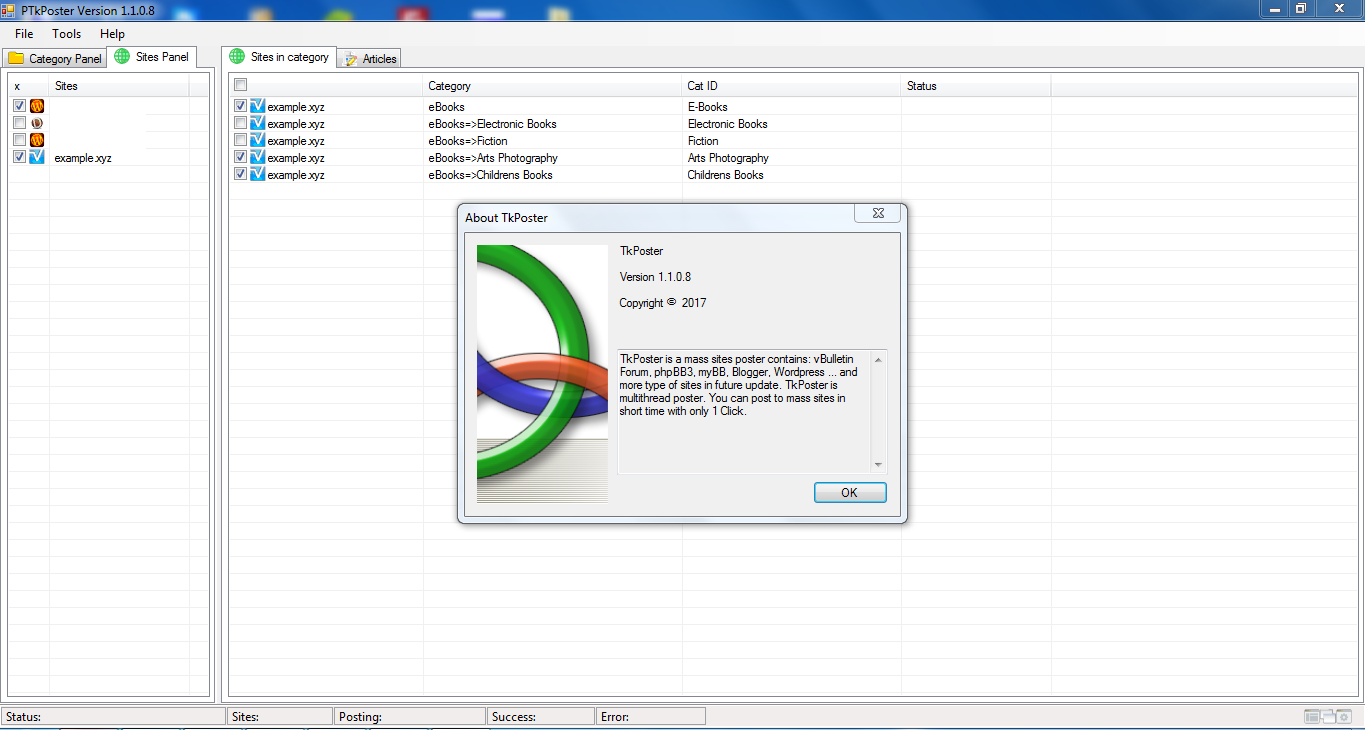Select the Sites Panel tab
The width and height of the screenshot is (1365, 730).
(152, 57)
